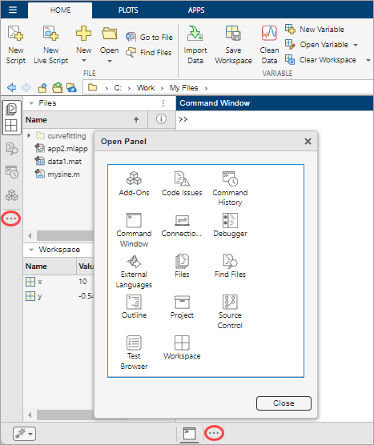Select the data1.mat file
This screenshot has height=445, width=374.
coord(59,161)
